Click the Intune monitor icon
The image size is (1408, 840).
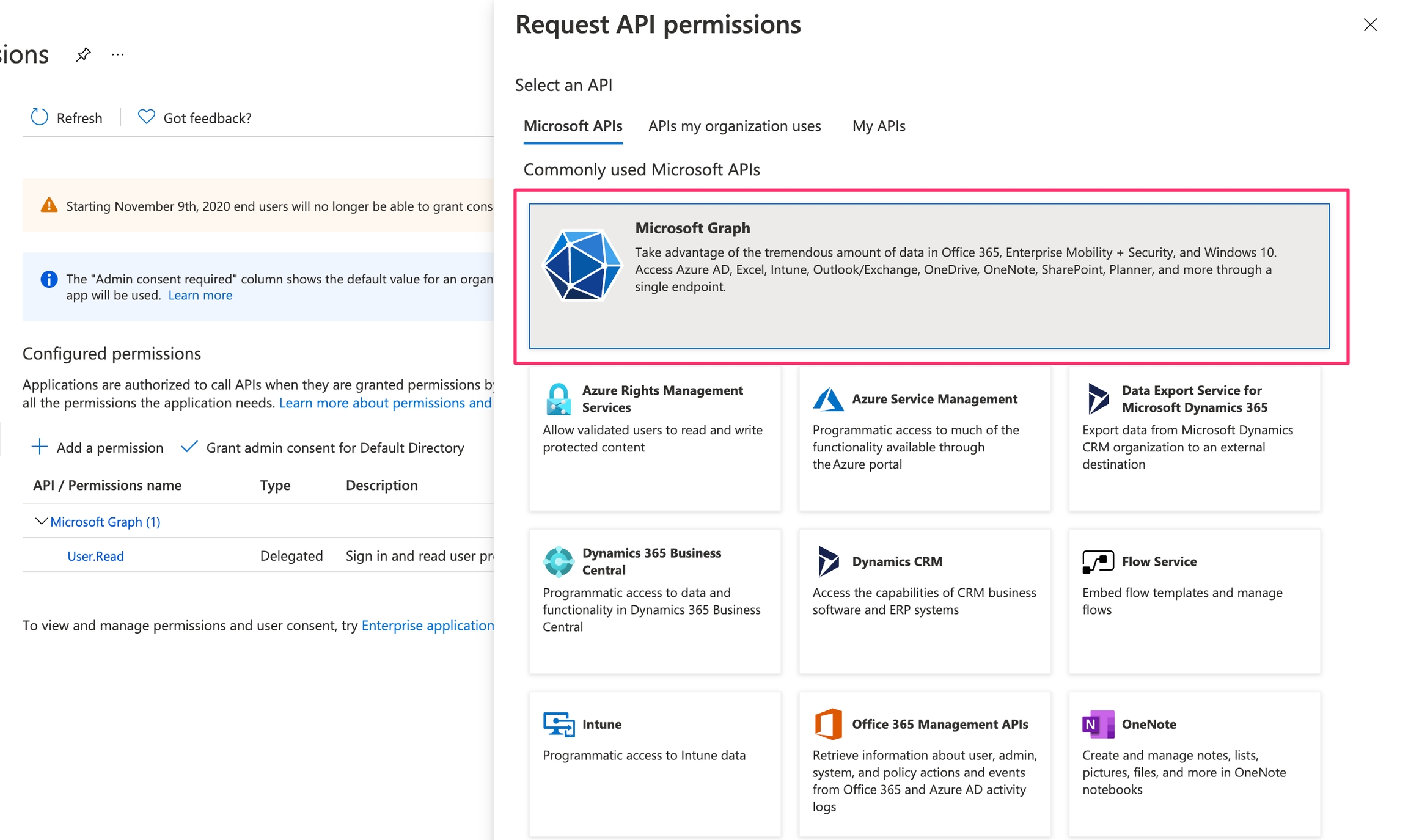click(558, 724)
